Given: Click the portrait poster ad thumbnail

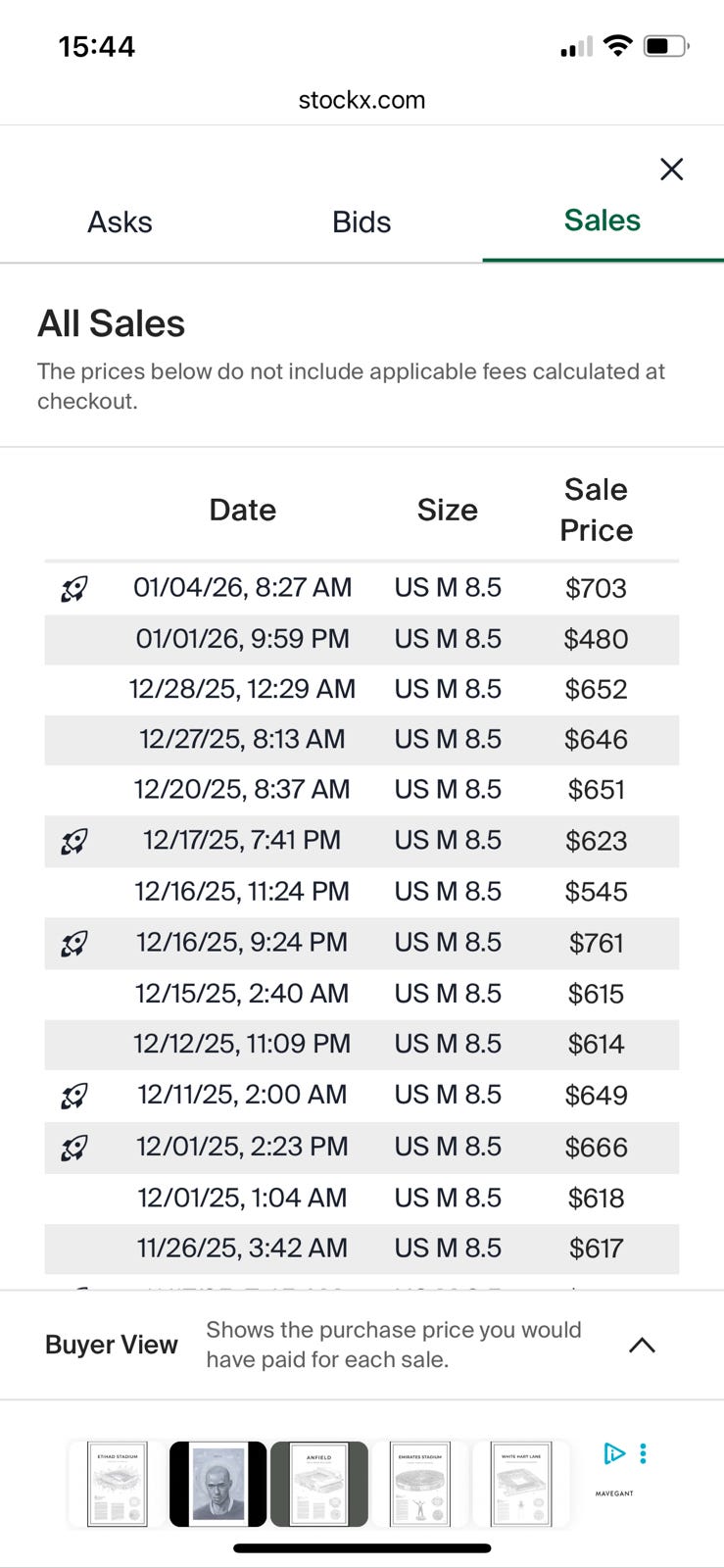Looking at the screenshot, I should click(217, 1484).
